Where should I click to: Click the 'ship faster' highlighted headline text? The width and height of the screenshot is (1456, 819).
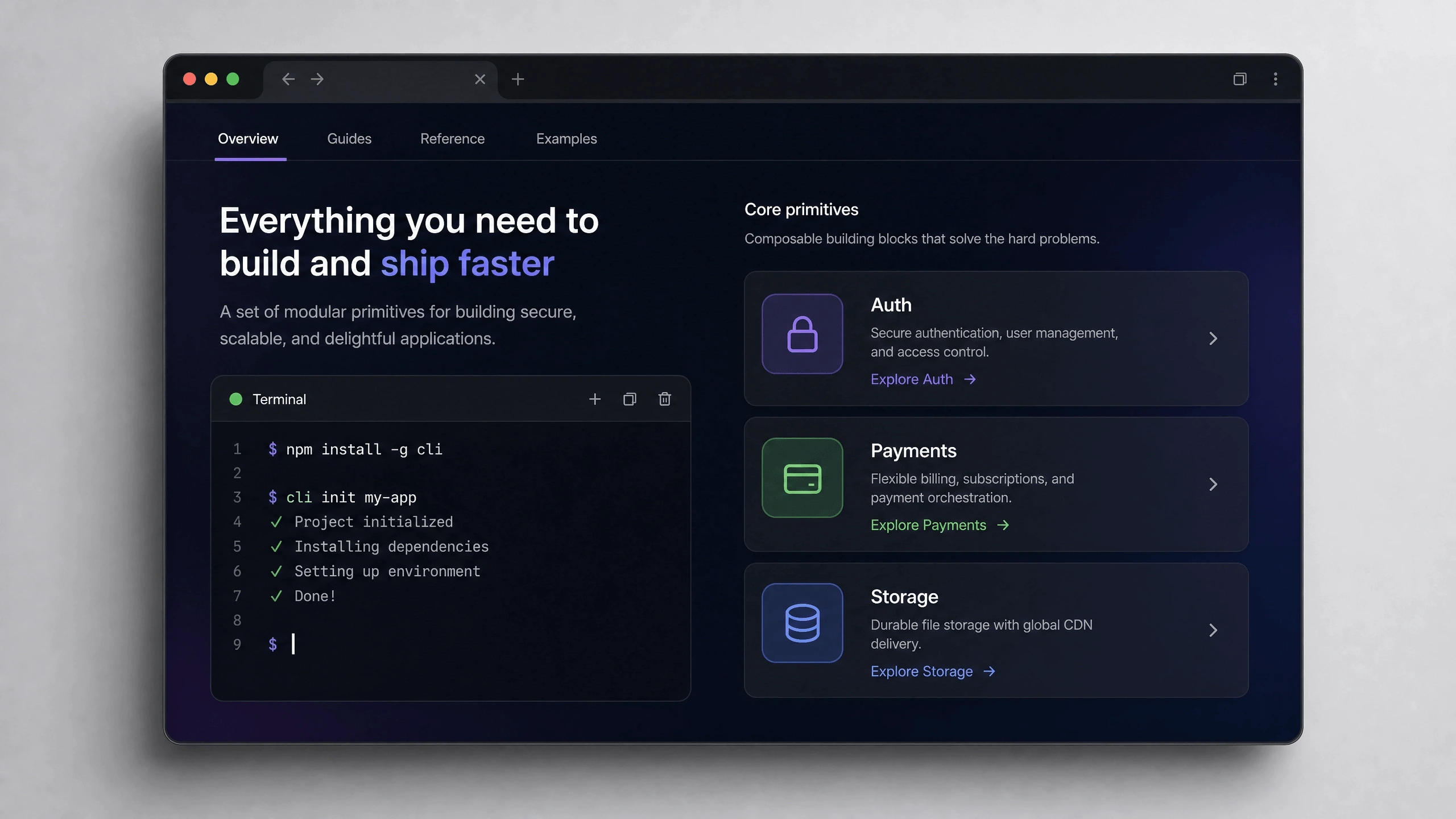pos(468,263)
